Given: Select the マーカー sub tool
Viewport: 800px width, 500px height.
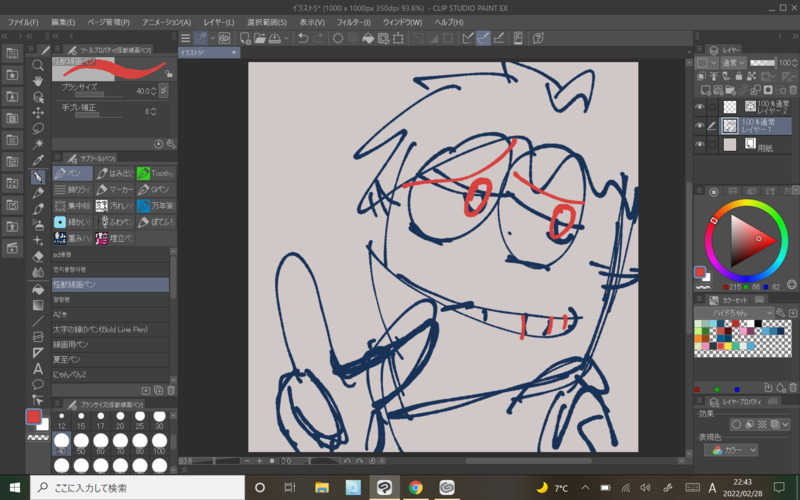Looking at the screenshot, I should [115, 189].
